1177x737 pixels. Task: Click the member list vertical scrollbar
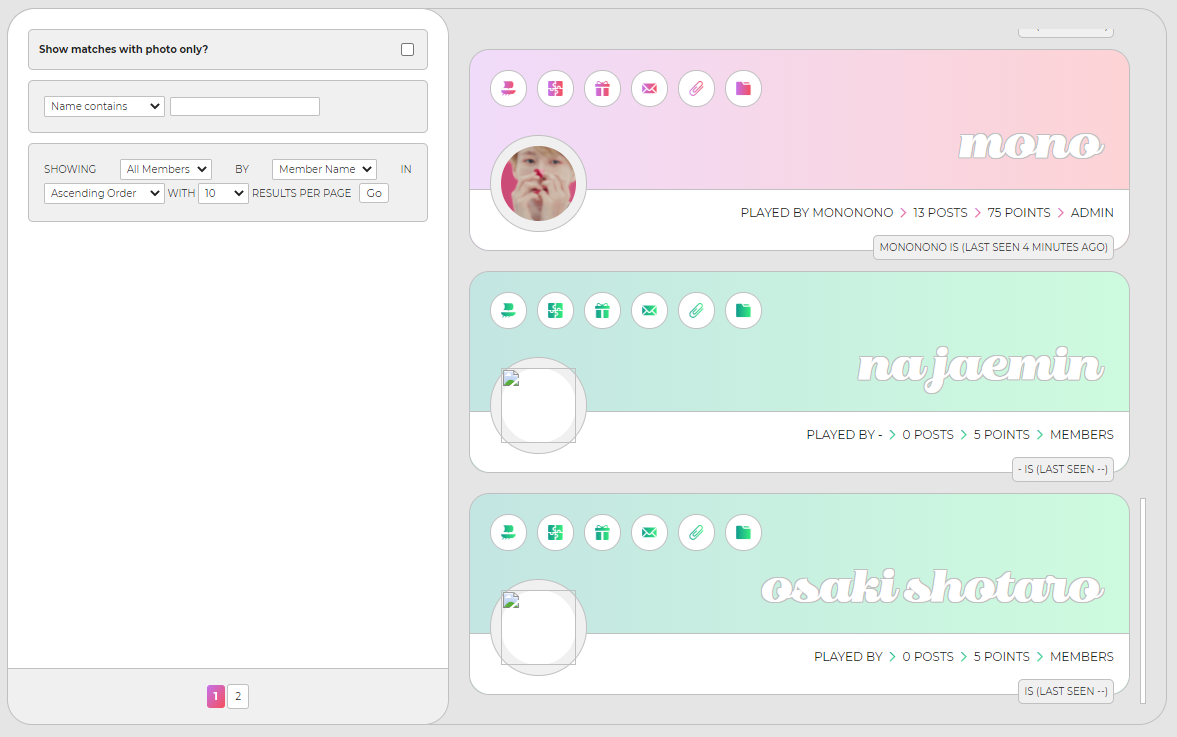pos(1143,600)
